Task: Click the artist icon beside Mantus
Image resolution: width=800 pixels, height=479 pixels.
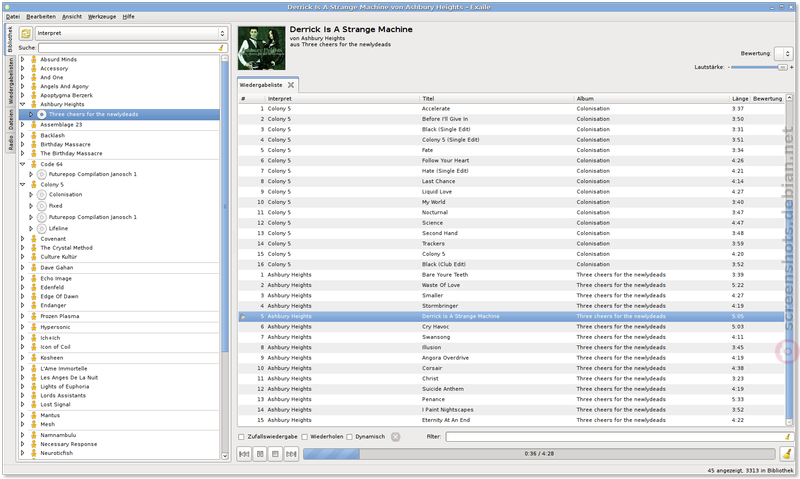Action: point(34,415)
